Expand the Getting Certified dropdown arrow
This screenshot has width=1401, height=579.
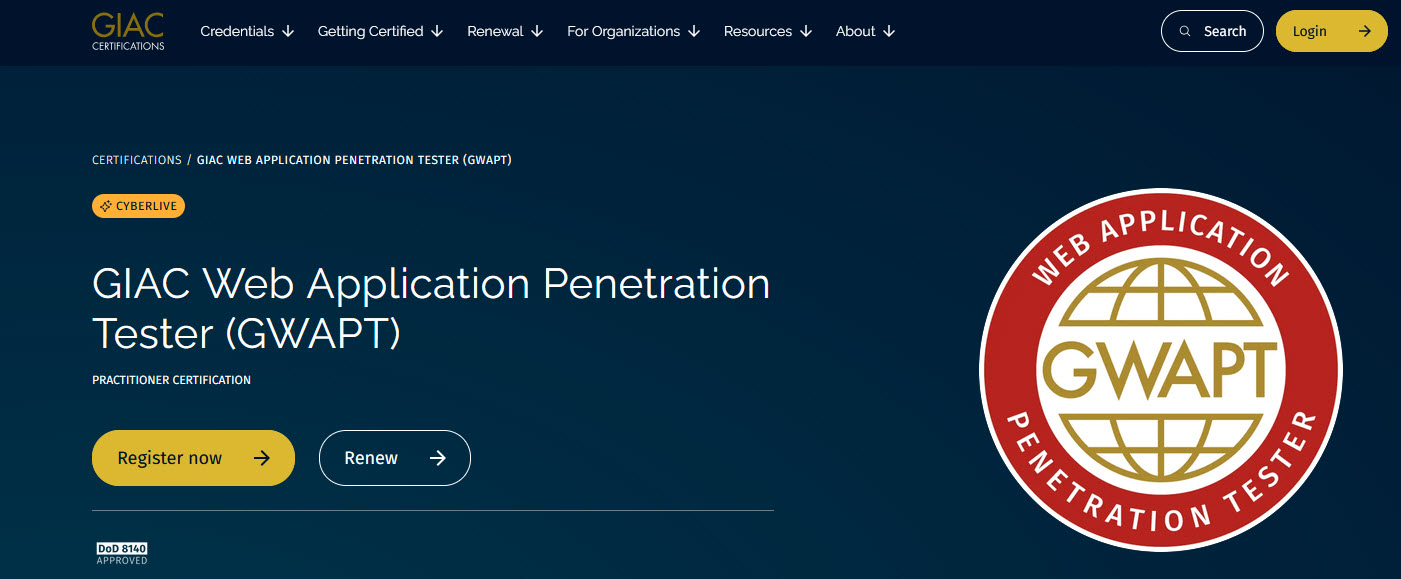tap(437, 31)
